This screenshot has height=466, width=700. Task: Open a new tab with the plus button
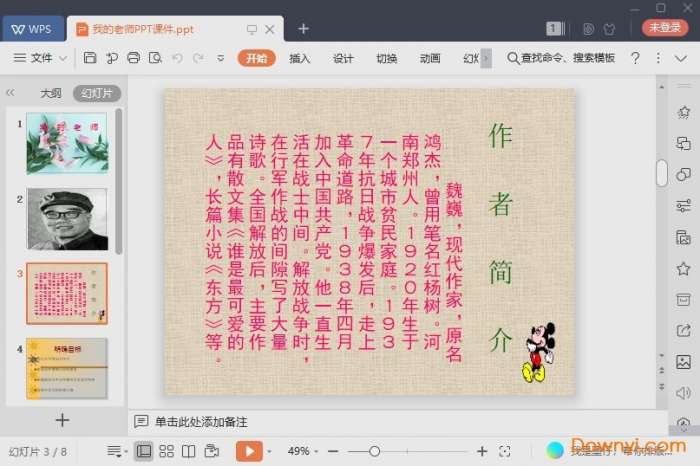click(x=304, y=29)
